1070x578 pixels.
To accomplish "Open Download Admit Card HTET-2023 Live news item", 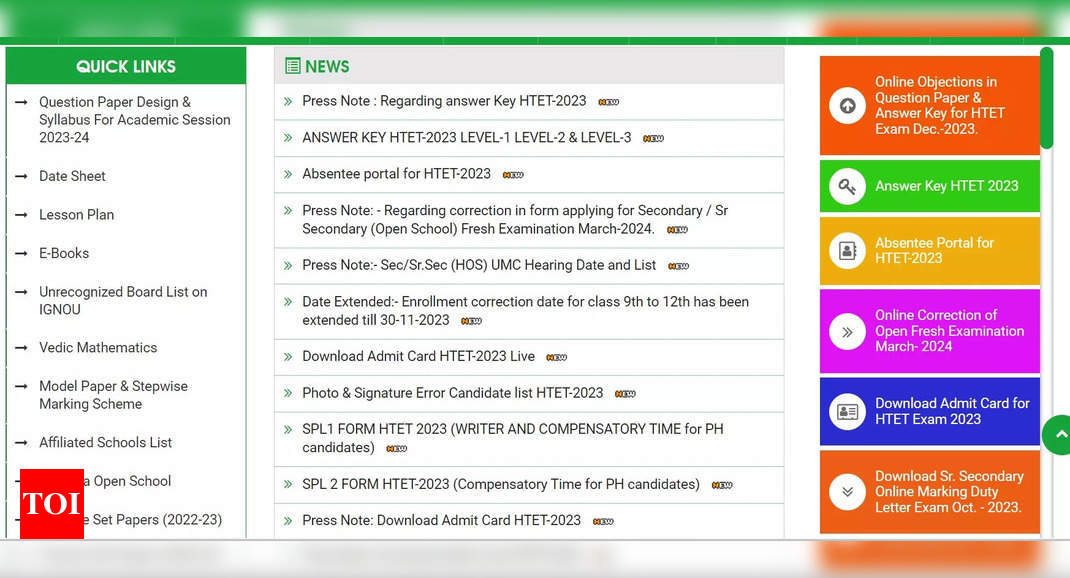I will point(418,356).
